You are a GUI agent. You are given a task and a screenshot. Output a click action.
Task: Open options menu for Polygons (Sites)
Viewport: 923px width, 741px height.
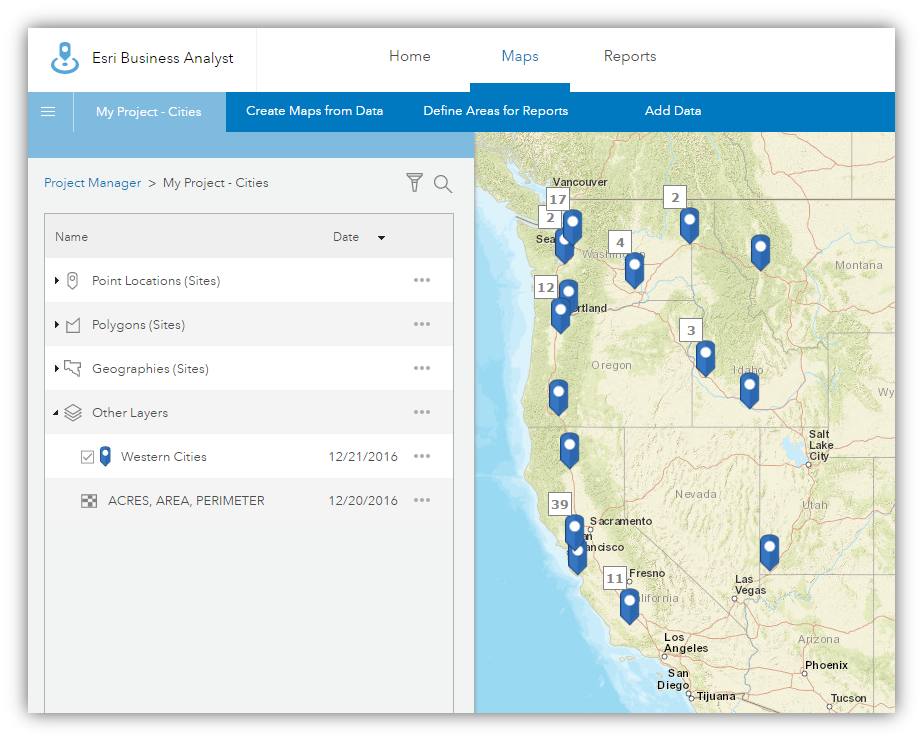(x=421, y=324)
